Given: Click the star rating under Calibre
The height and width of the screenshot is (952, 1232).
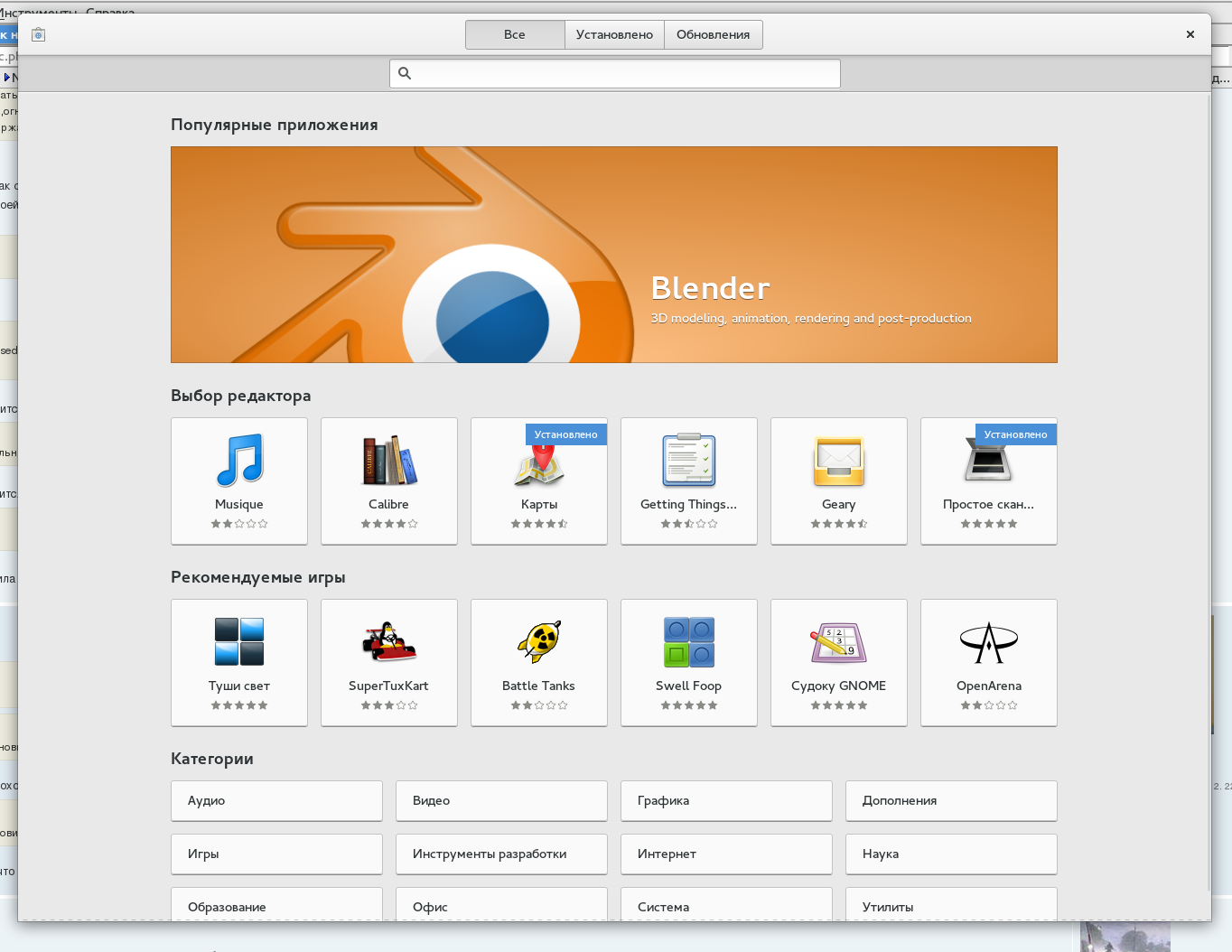Looking at the screenshot, I should pyautogui.click(x=389, y=524).
